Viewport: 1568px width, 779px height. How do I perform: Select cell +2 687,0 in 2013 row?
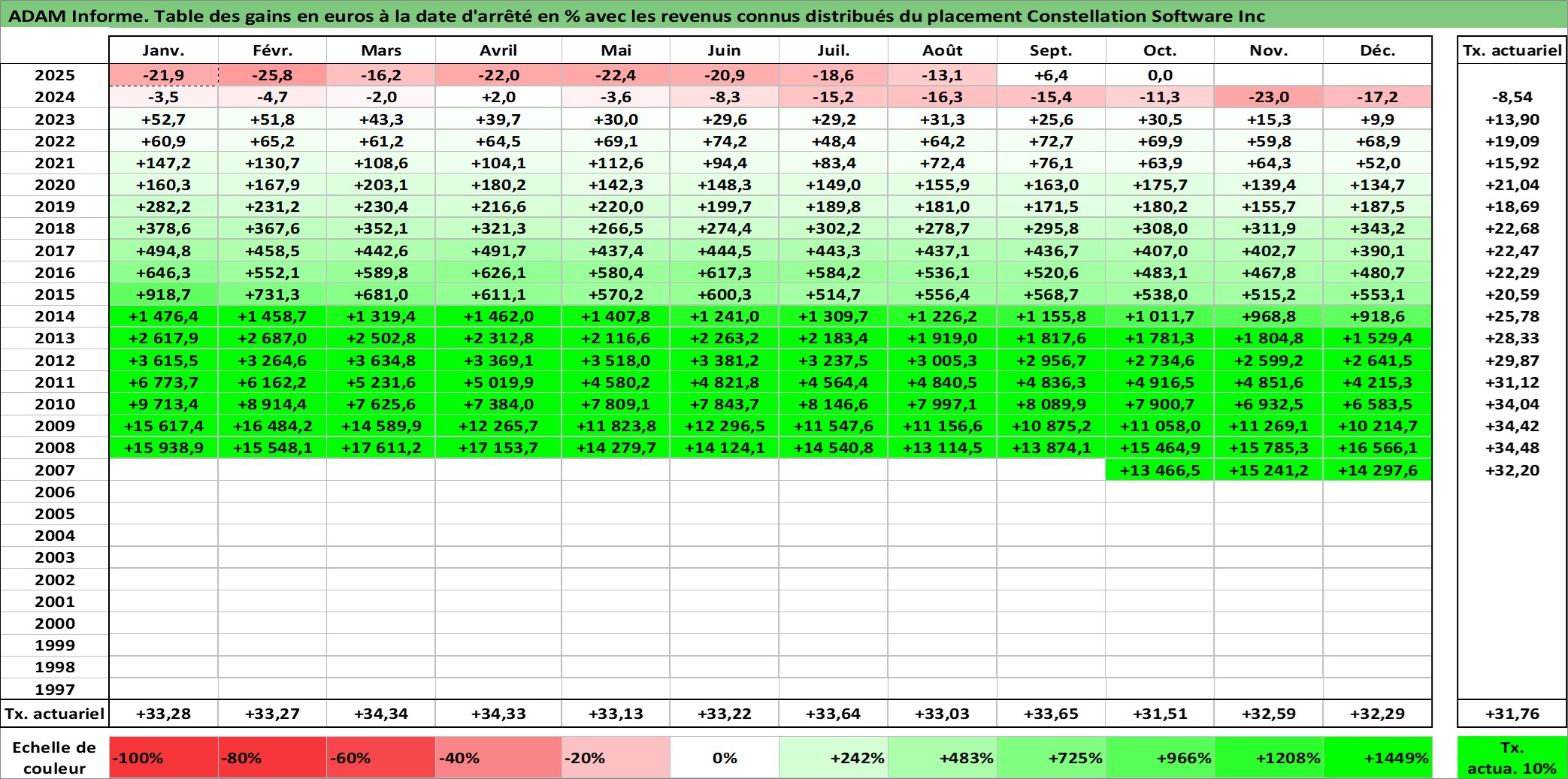click(x=272, y=338)
